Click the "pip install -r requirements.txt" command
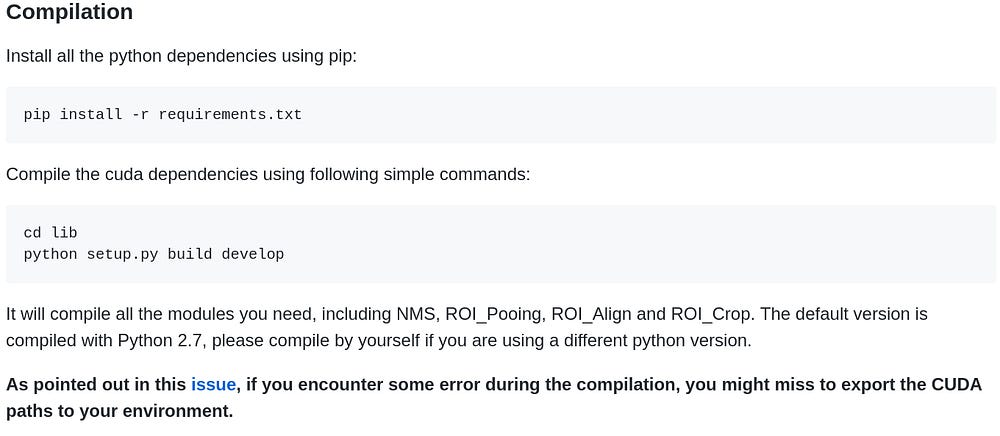The width and height of the screenshot is (1000, 436). coord(162,115)
